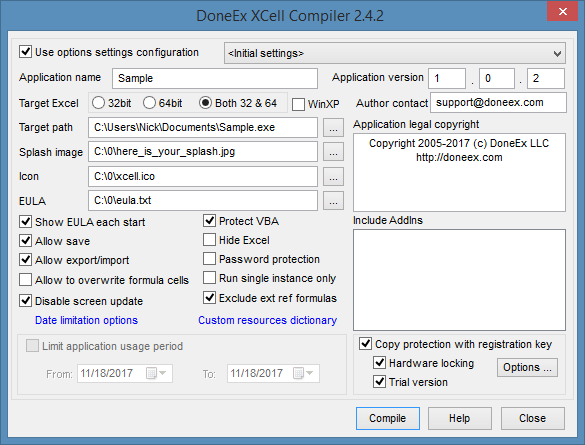Enable Run single instance only
Screen dimensions: 585x445
(x=210, y=278)
